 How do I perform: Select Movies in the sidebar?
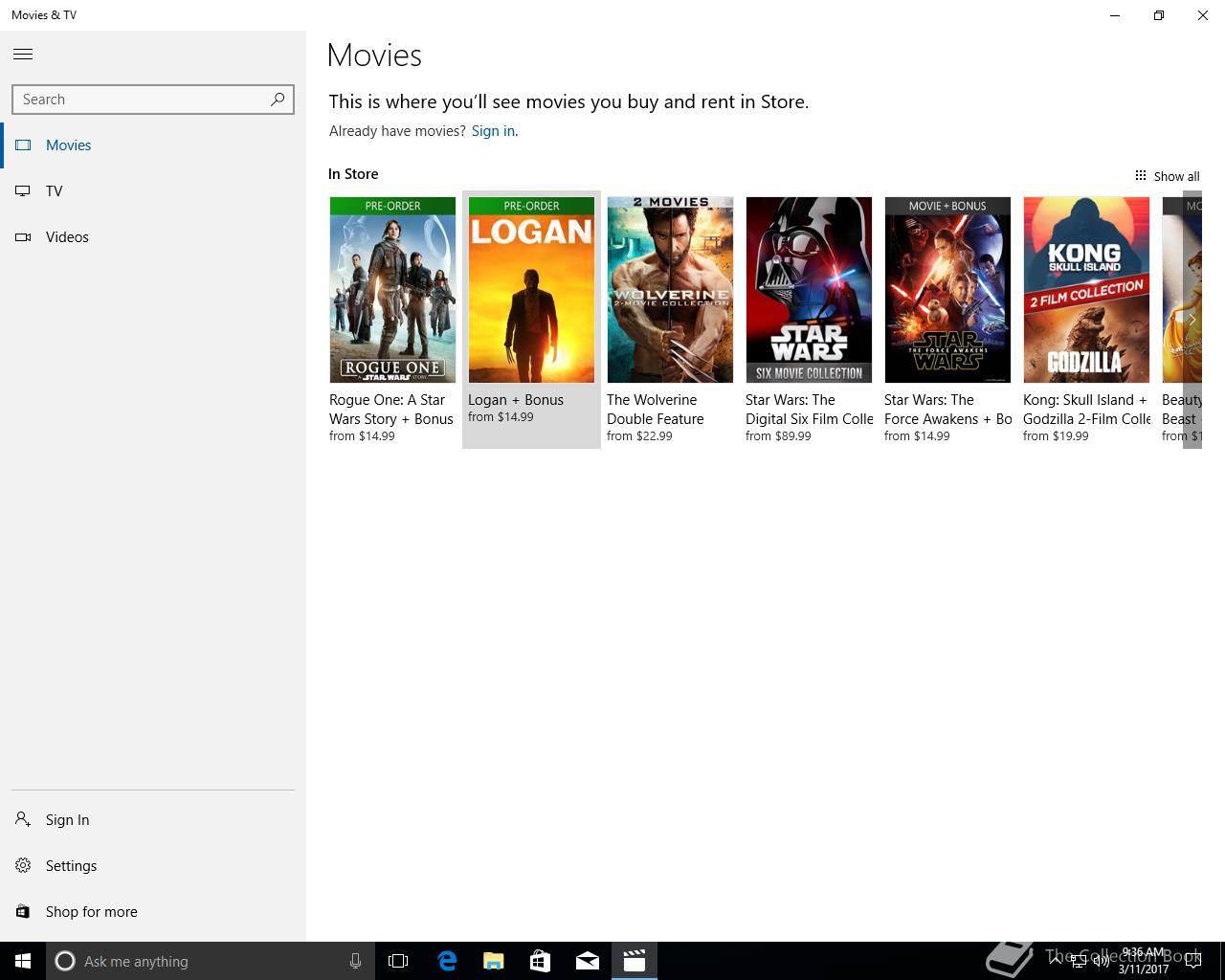tap(153, 145)
